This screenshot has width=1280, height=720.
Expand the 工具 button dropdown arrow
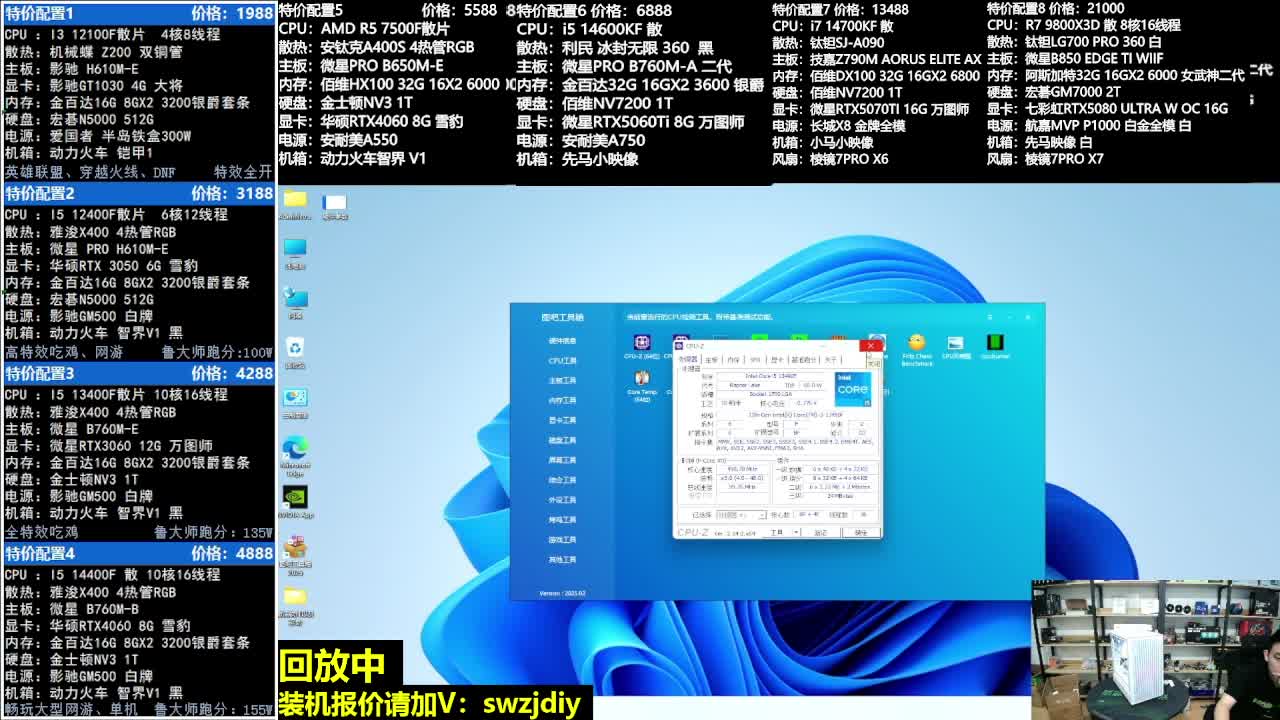796,532
